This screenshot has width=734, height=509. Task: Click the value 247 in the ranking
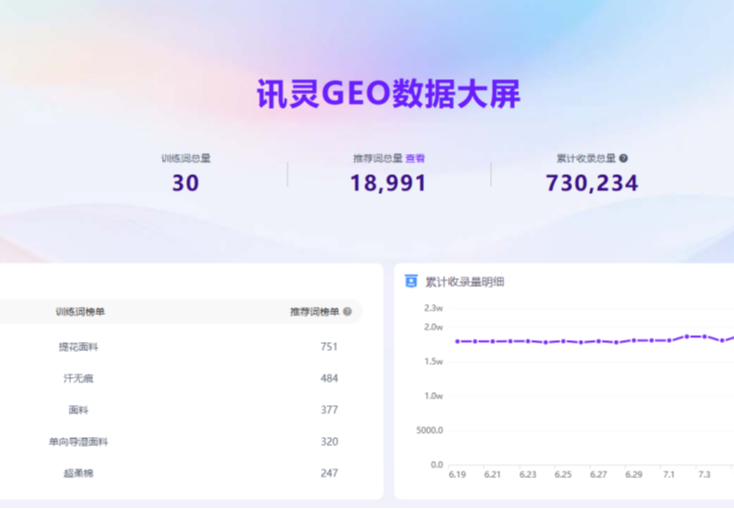tap(329, 473)
